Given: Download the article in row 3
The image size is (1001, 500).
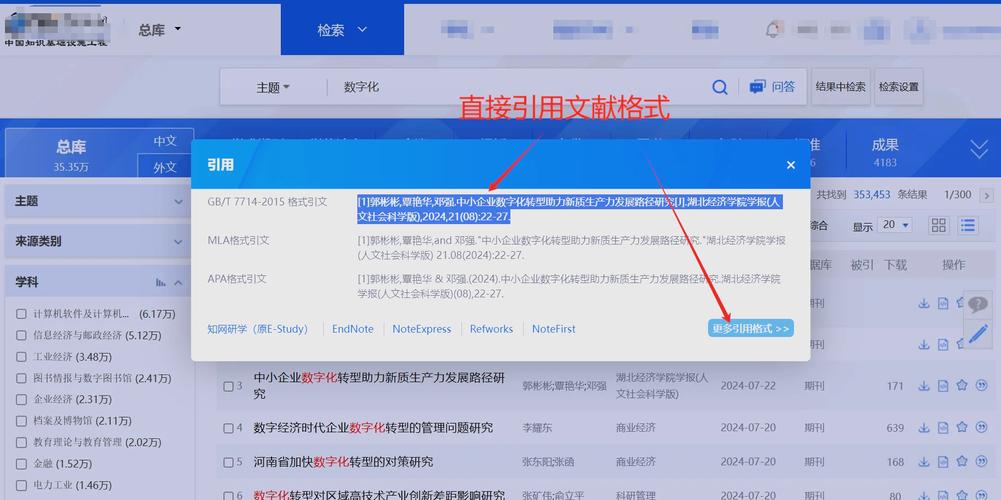Looking at the screenshot, I should [923, 386].
